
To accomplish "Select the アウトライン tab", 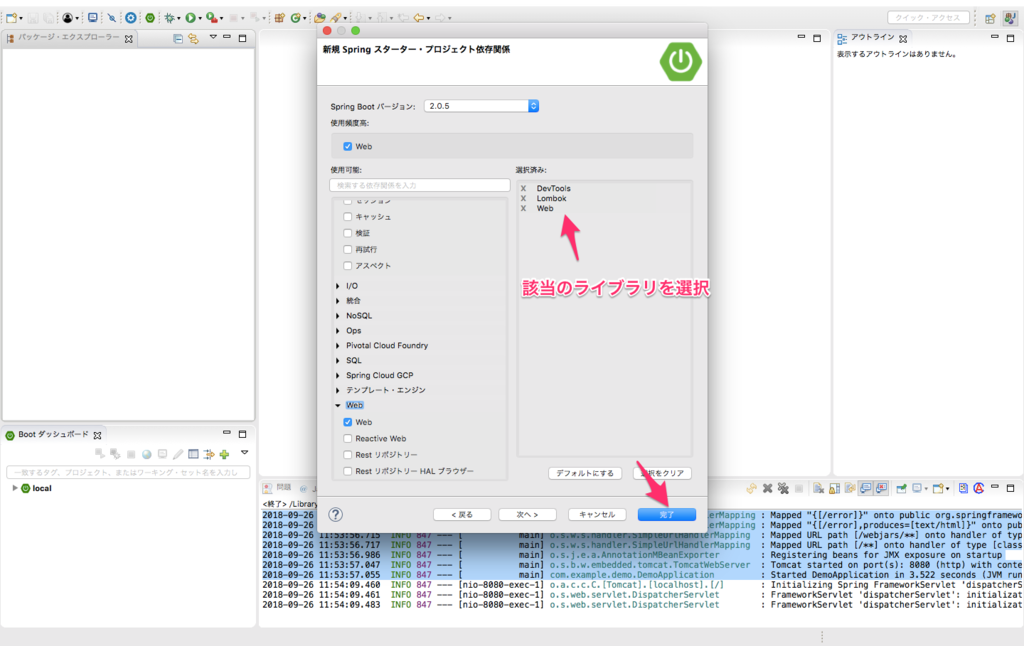I will pos(872,38).
